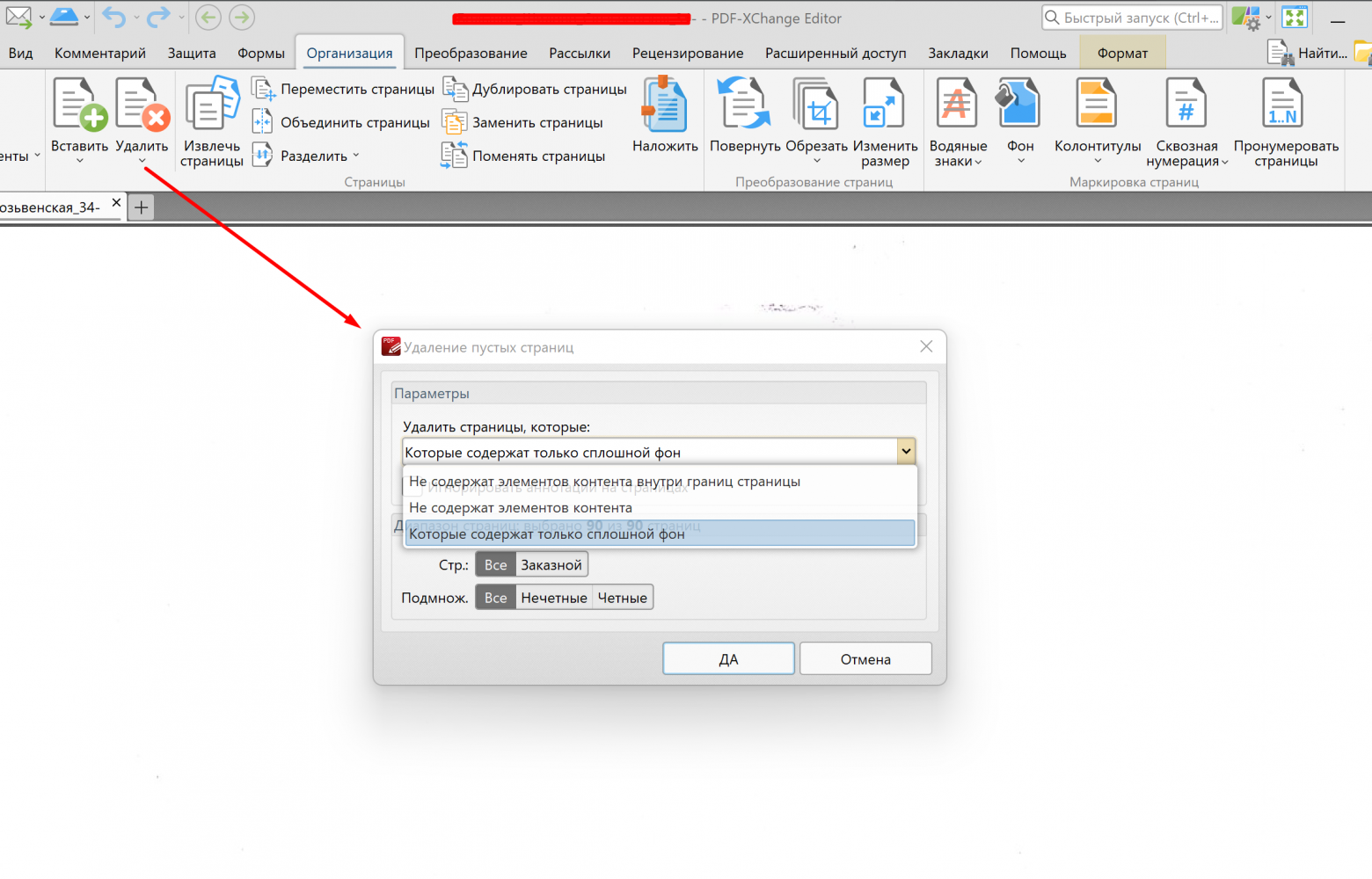The width and height of the screenshot is (1372, 879).
Task: Click the full screen mode icon
Action: coord(1295,17)
